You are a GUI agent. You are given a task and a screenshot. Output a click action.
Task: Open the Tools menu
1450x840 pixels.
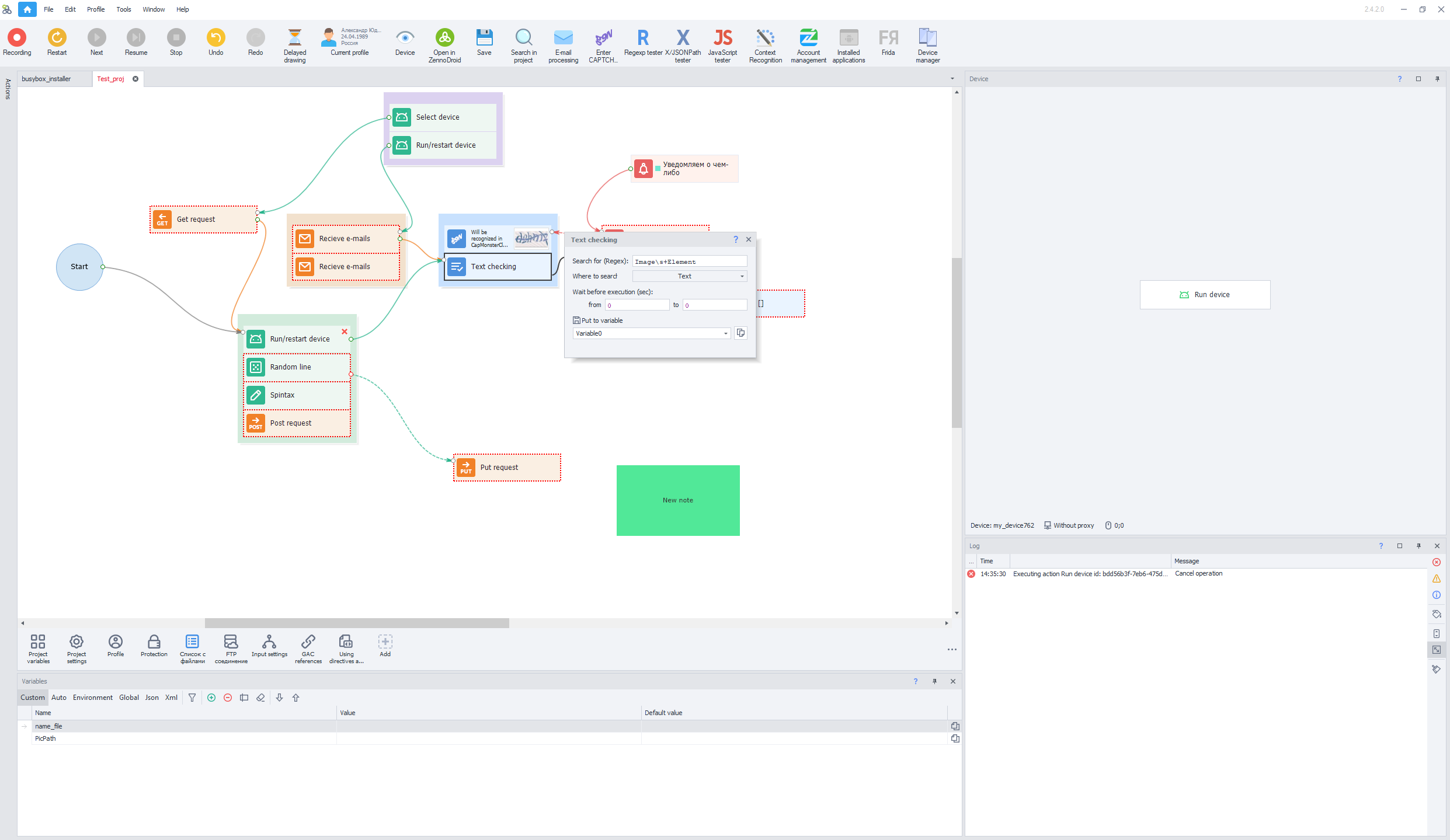click(123, 9)
